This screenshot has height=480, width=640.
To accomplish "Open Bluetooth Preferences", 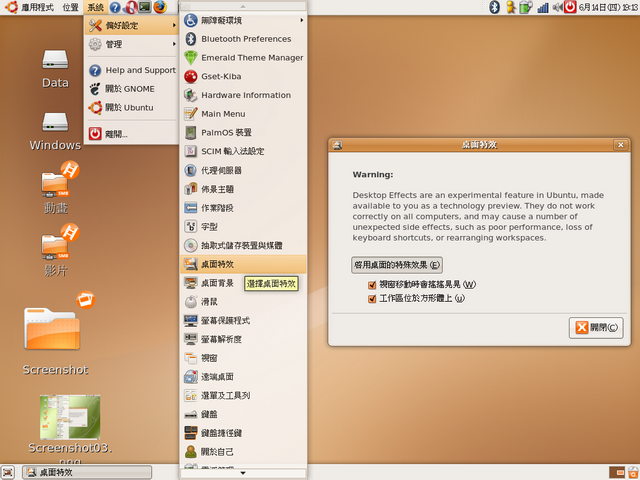I will click(x=243, y=39).
